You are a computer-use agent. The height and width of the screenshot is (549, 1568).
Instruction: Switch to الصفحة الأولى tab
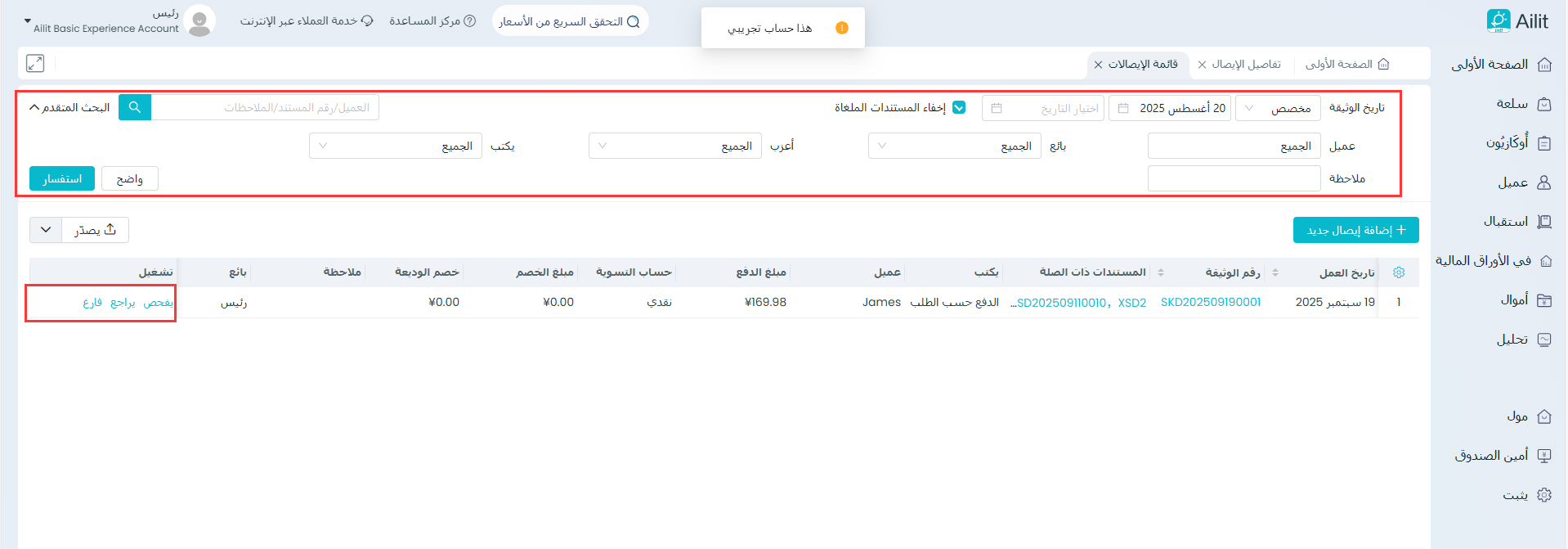[x=1346, y=64]
